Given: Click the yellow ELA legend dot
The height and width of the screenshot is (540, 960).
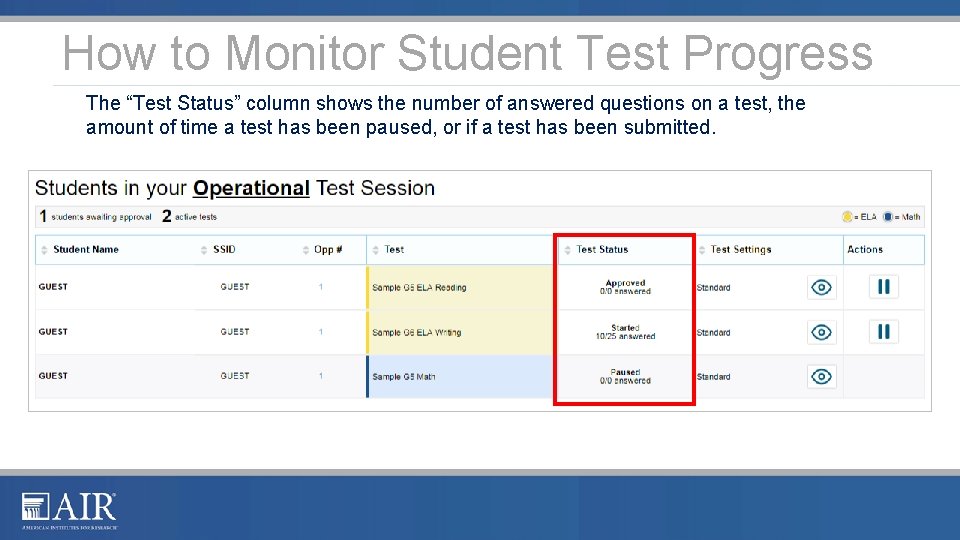Looking at the screenshot, I should [849, 216].
